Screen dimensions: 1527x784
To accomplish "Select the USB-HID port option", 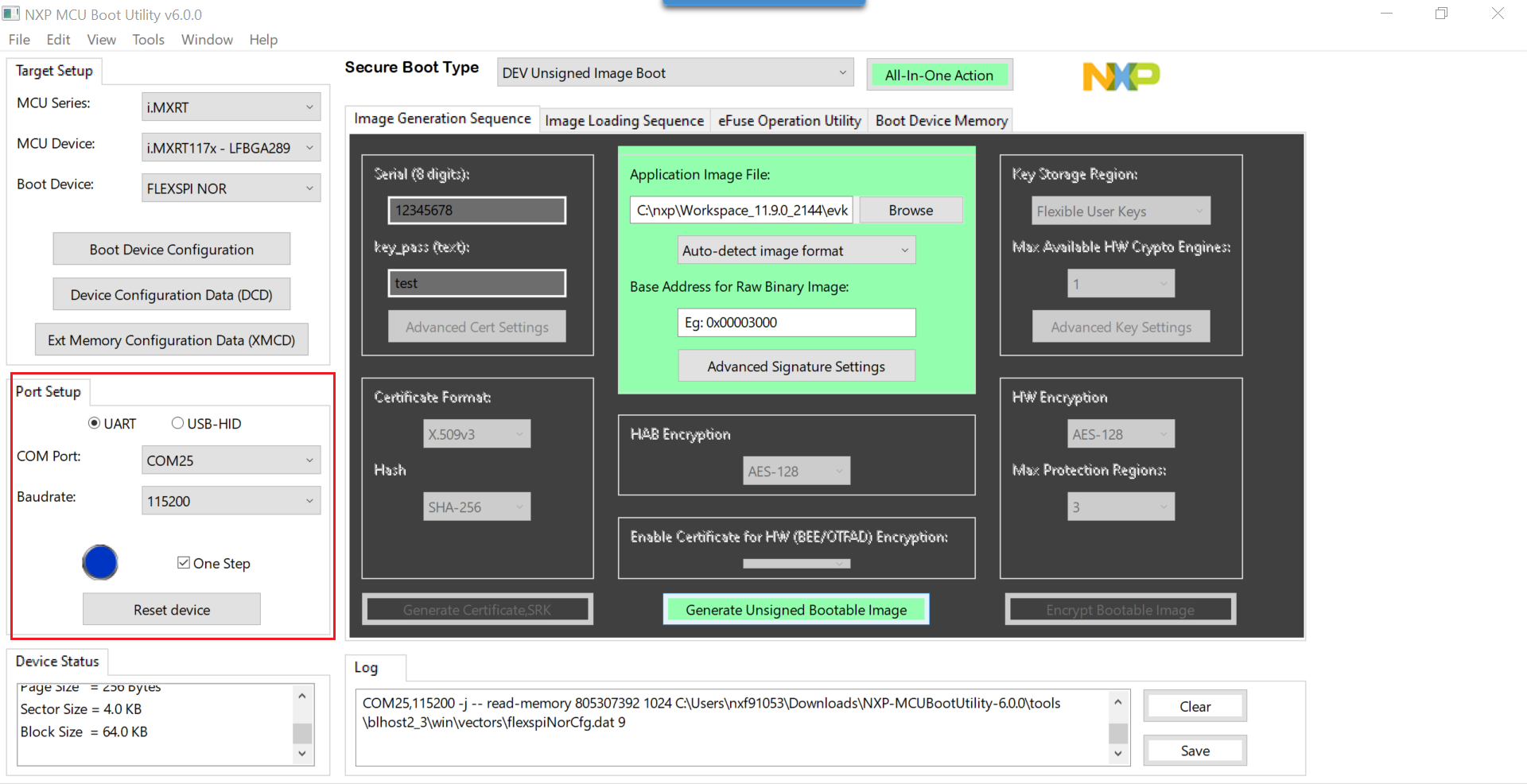I will click(x=178, y=423).
